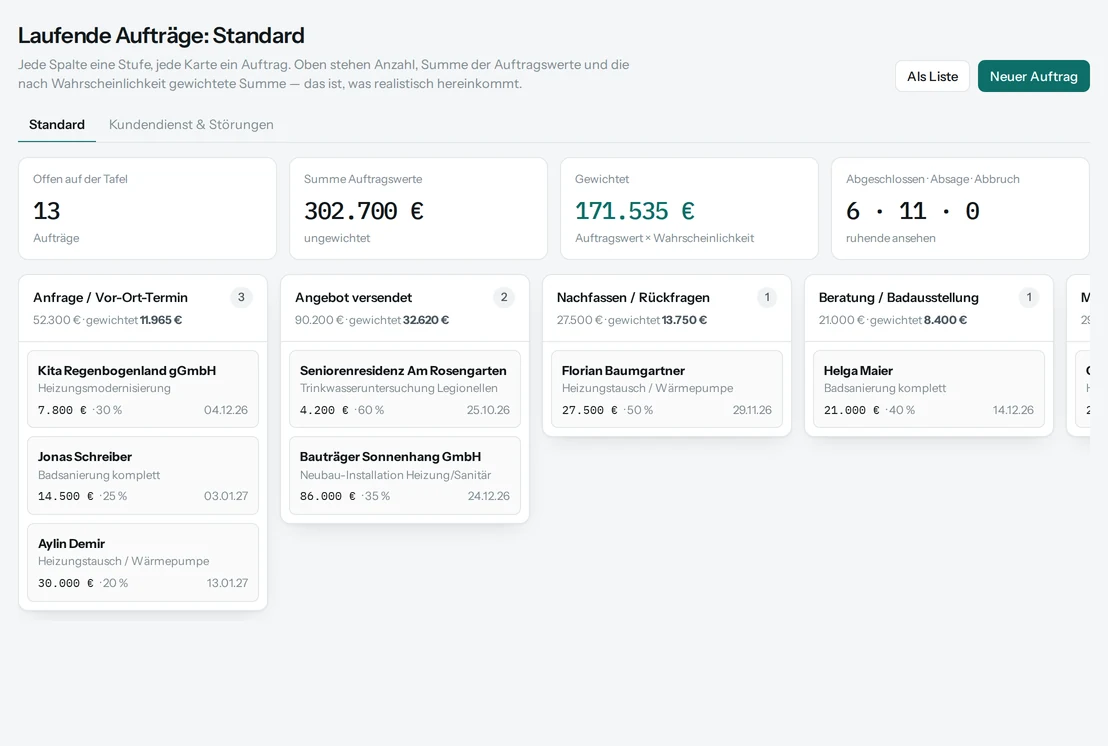
Task: Select the Aylin Demir order card
Action: (143, 562)
